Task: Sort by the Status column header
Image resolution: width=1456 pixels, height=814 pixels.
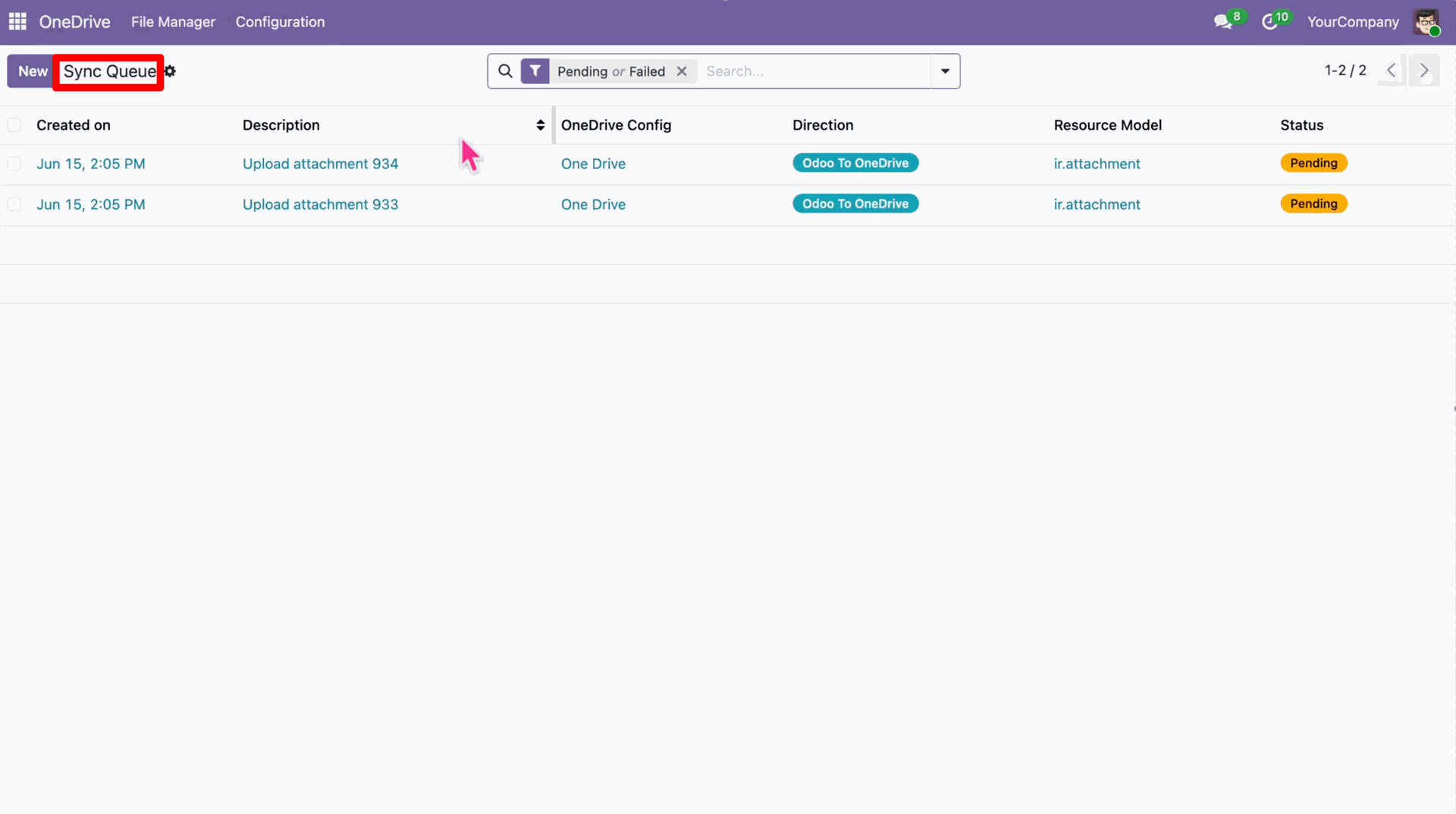Action: pos(1301,125)
